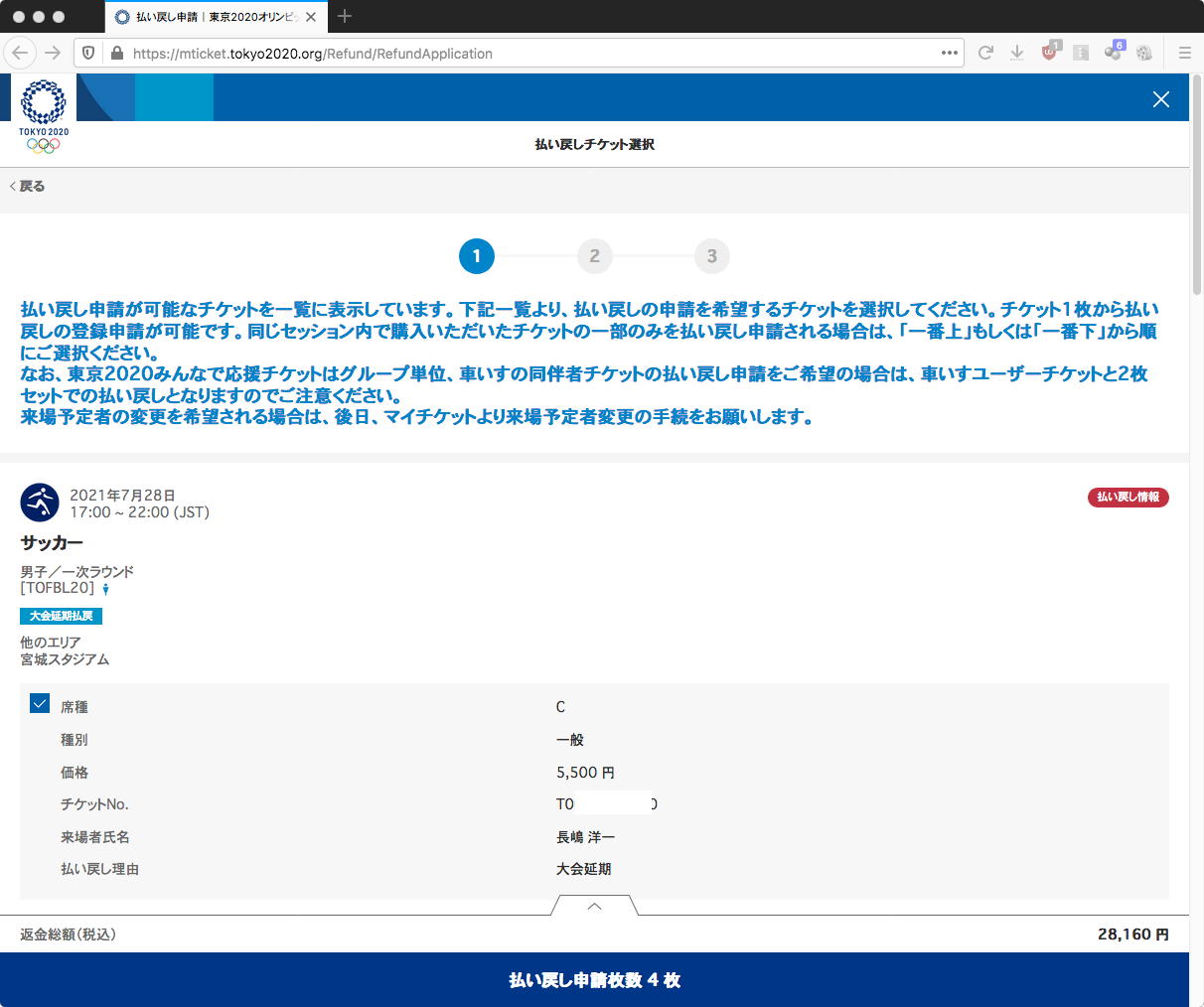Click the 戻る back link
Viewport: 1204px width, 1007px height.
(x=27, y=186)
